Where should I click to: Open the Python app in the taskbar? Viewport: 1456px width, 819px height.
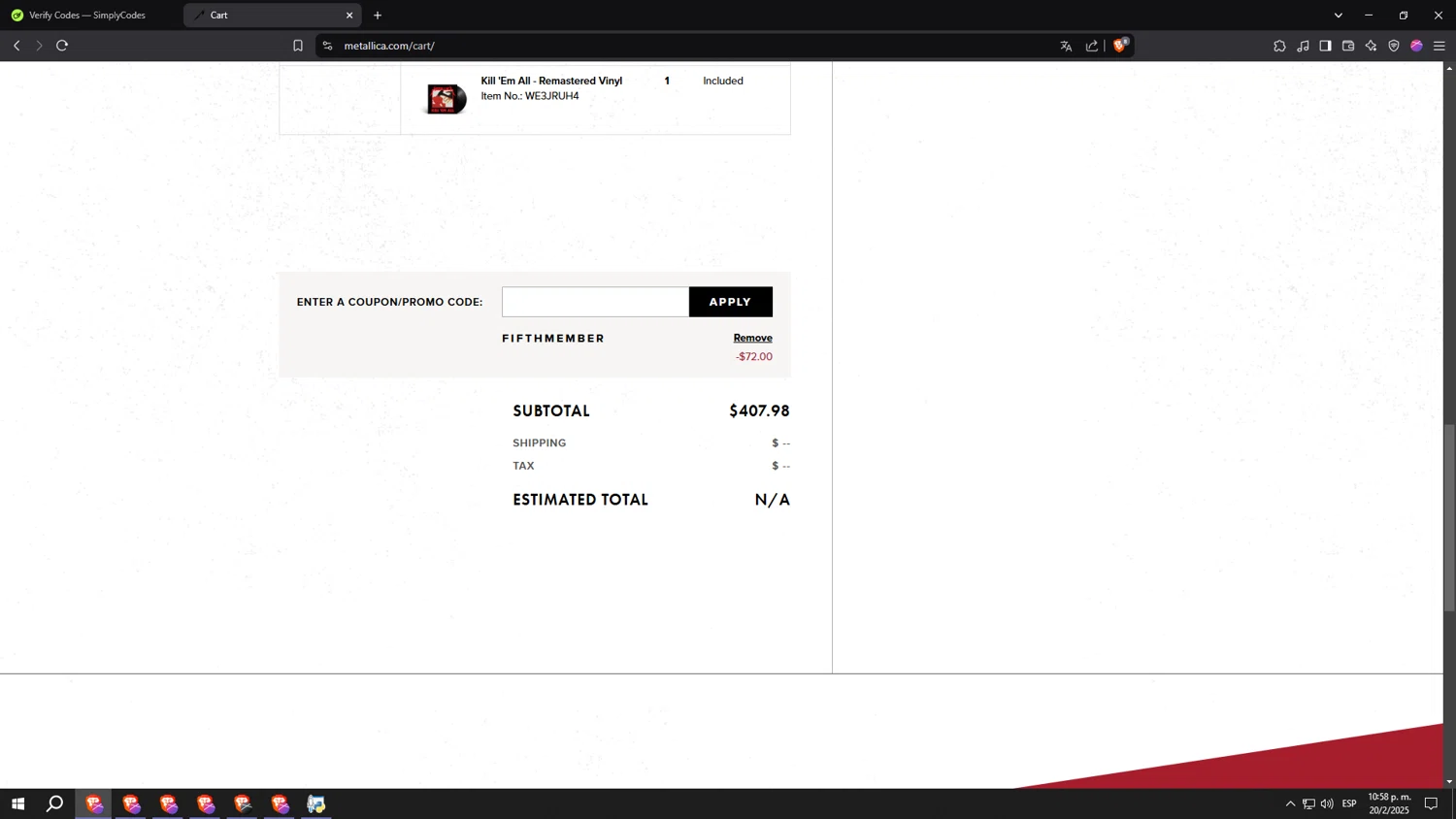point(316,803)
